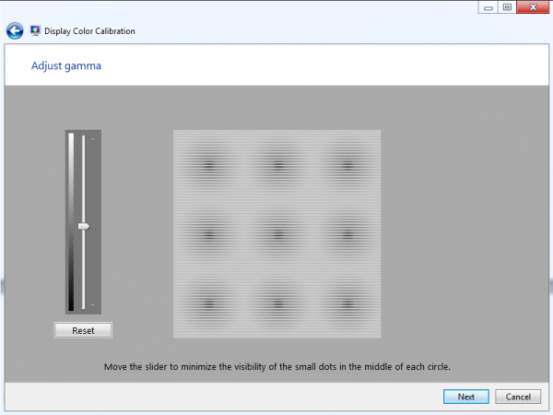Minimize the calibration window
Image resolution: width=553 pixels, height=415 pixels.
click(488, 7)
